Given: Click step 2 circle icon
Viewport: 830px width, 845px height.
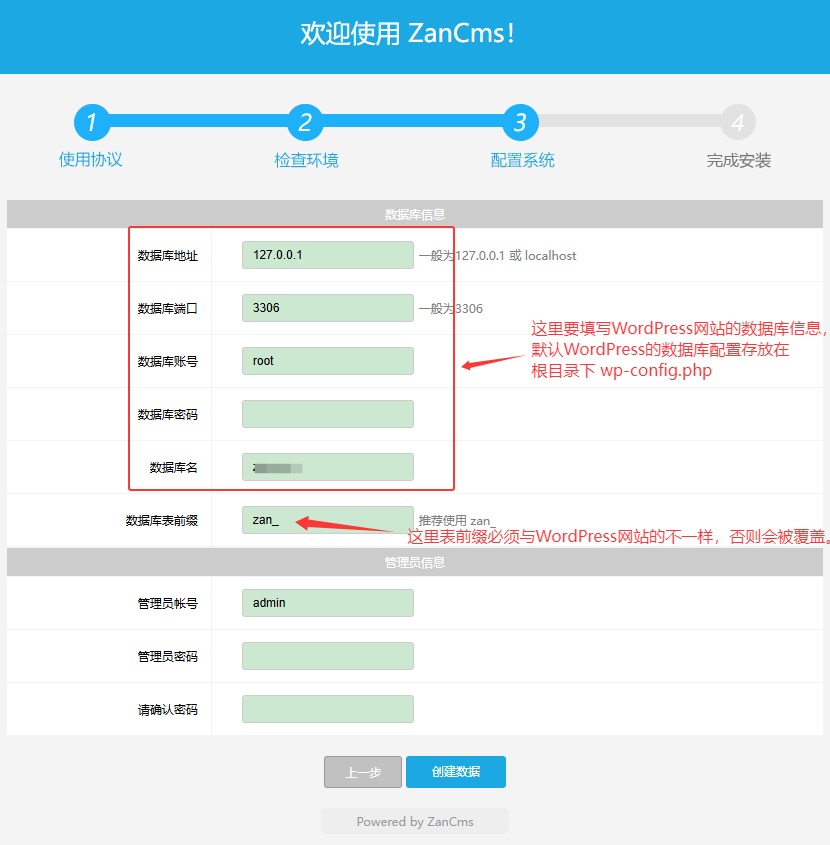Looking at the screenshot, I should [x=306, y=122].
